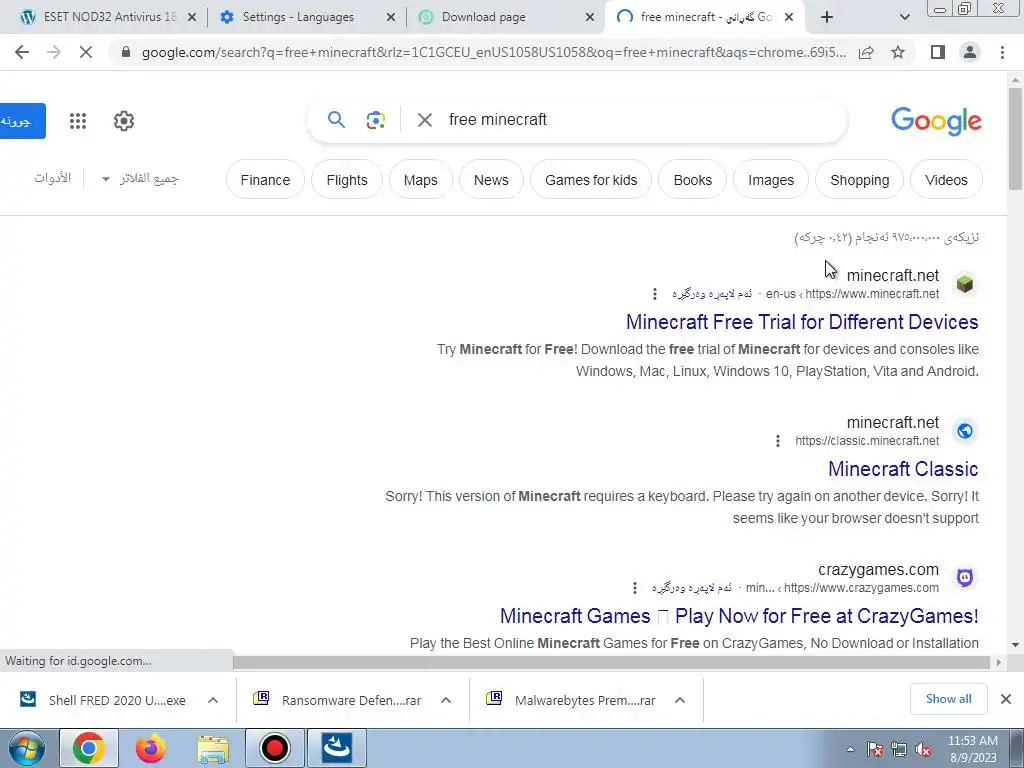Screen dimensions: 1024x768
Task: Click the browser forward arrow
Action: pyautogui.click(x=54, y=52)
